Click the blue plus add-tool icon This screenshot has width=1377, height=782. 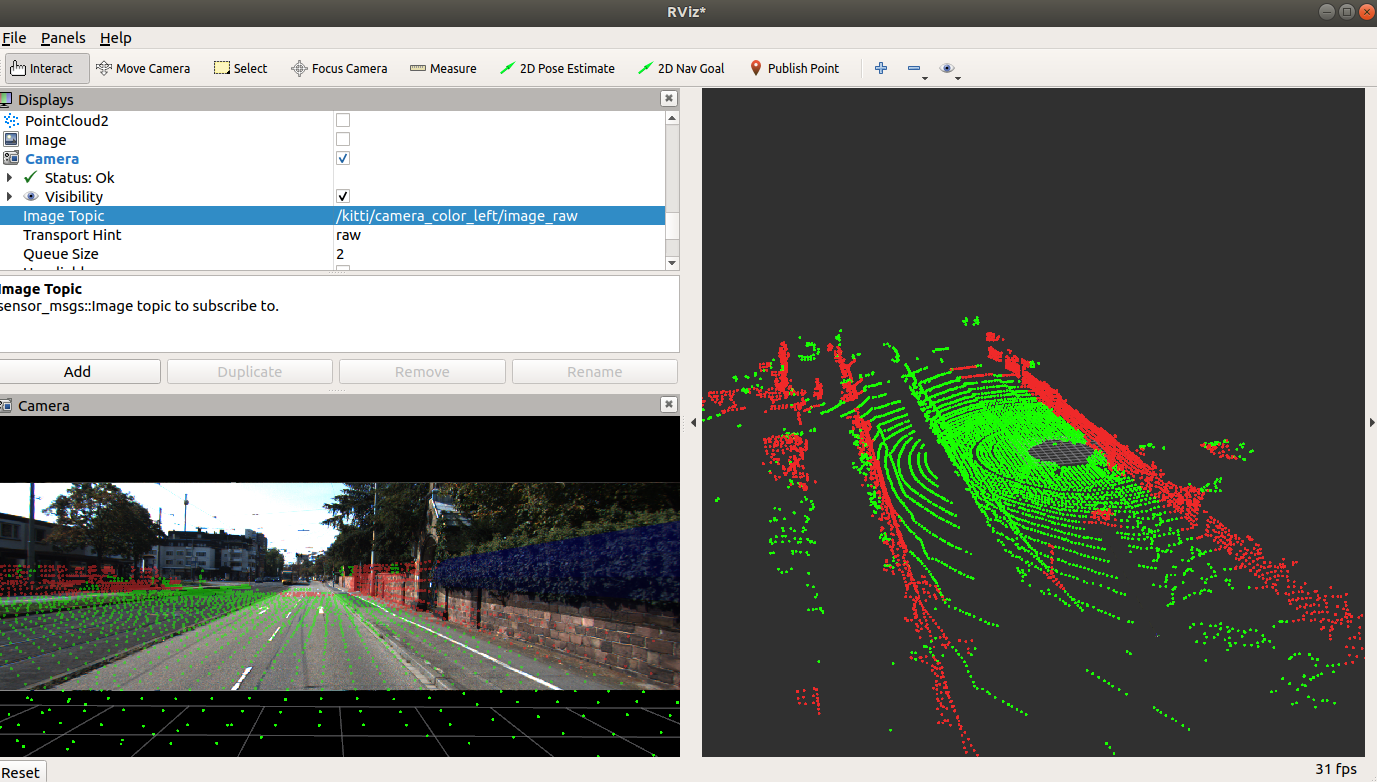point(881,68)
